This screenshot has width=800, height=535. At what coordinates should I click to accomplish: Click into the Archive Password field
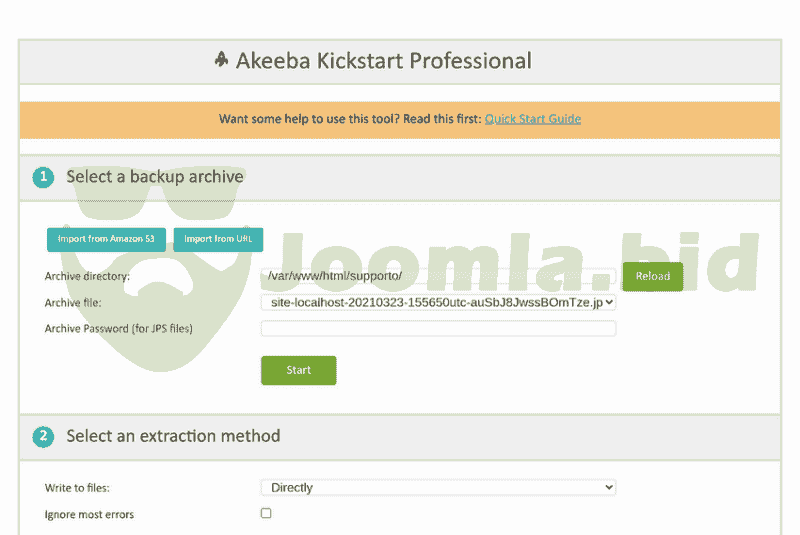point(438,329)
